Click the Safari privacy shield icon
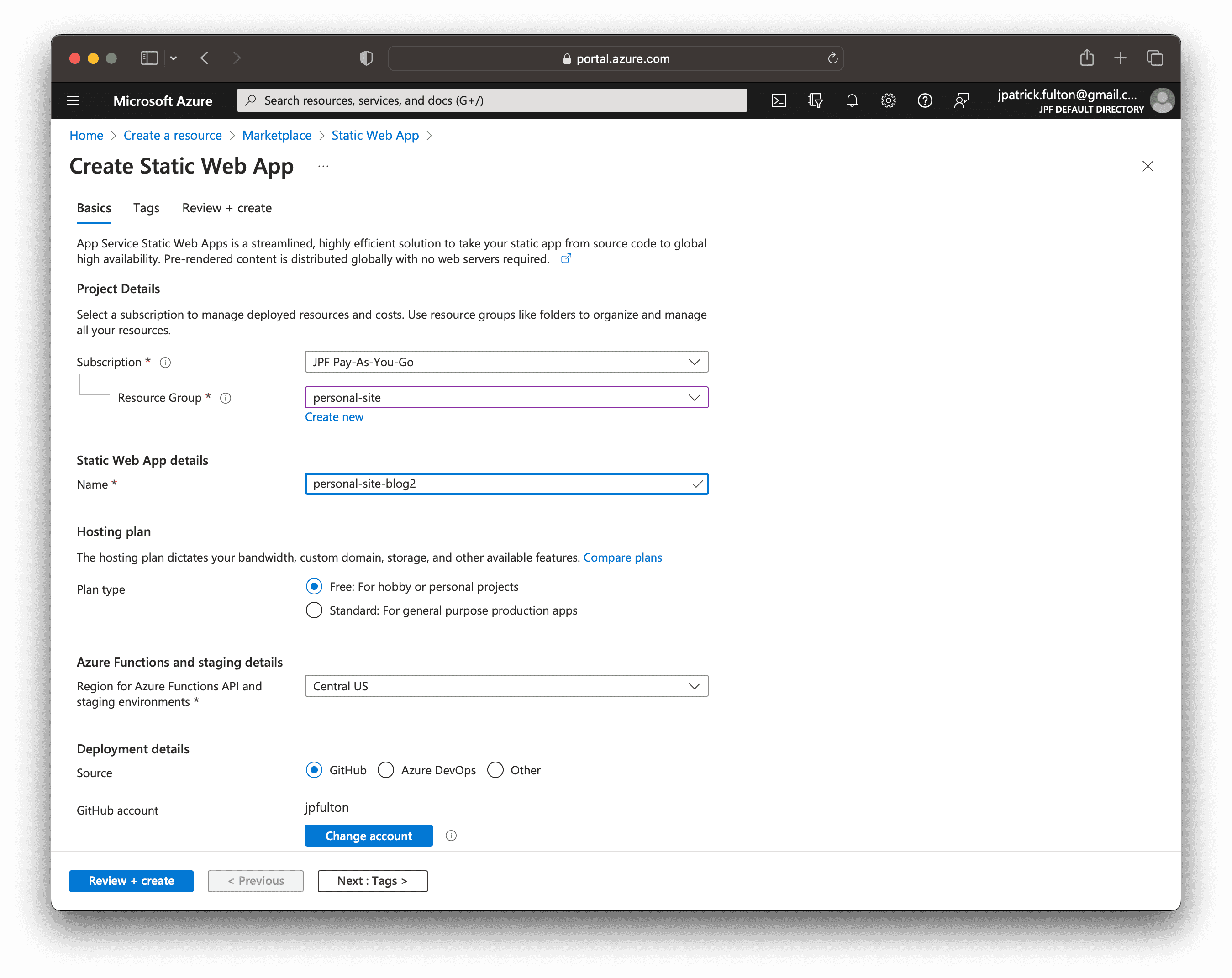Screen dimensions: 1232x978 [x=366, y=58]
